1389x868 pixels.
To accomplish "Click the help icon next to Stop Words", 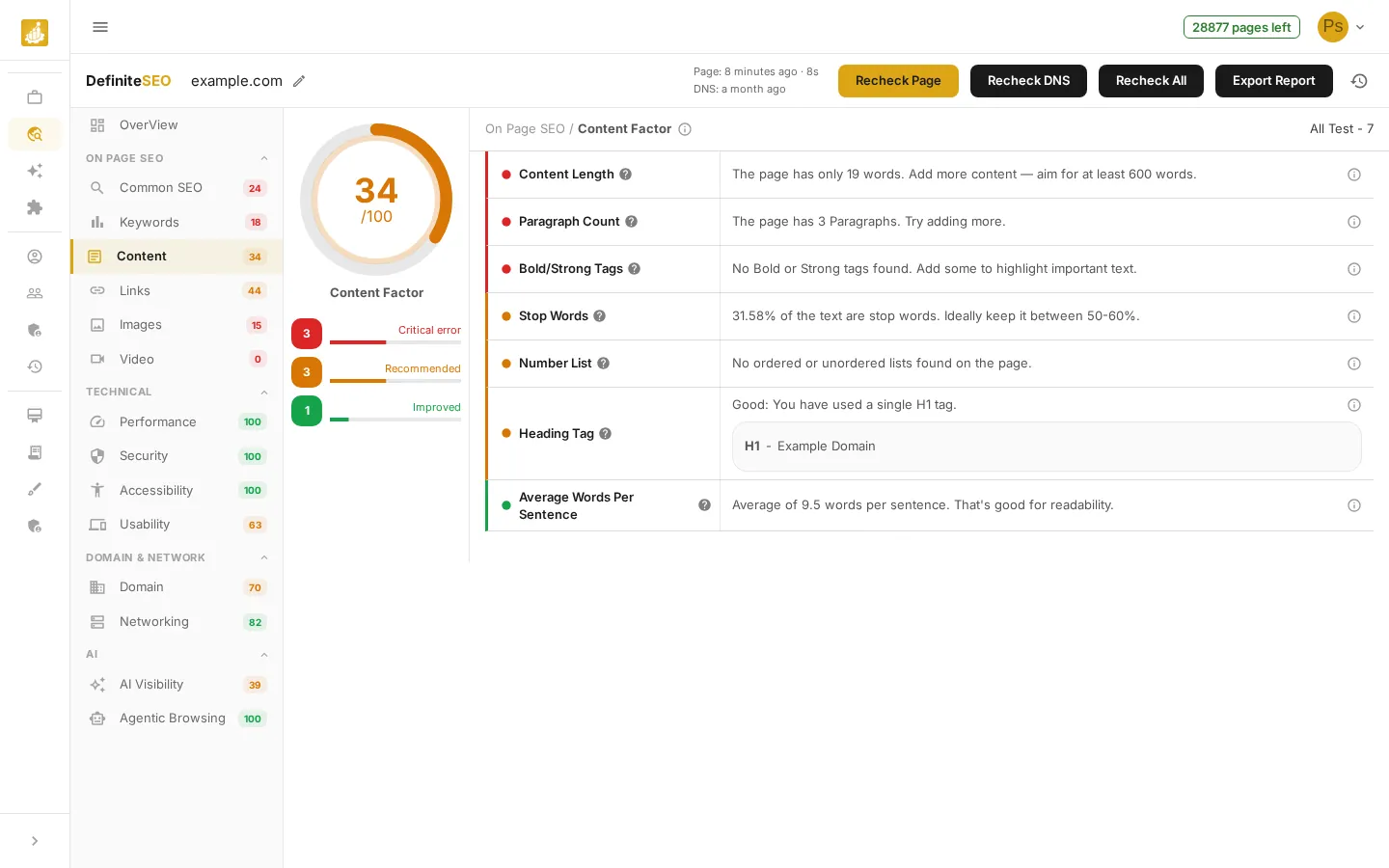I will tap(599, 316).
